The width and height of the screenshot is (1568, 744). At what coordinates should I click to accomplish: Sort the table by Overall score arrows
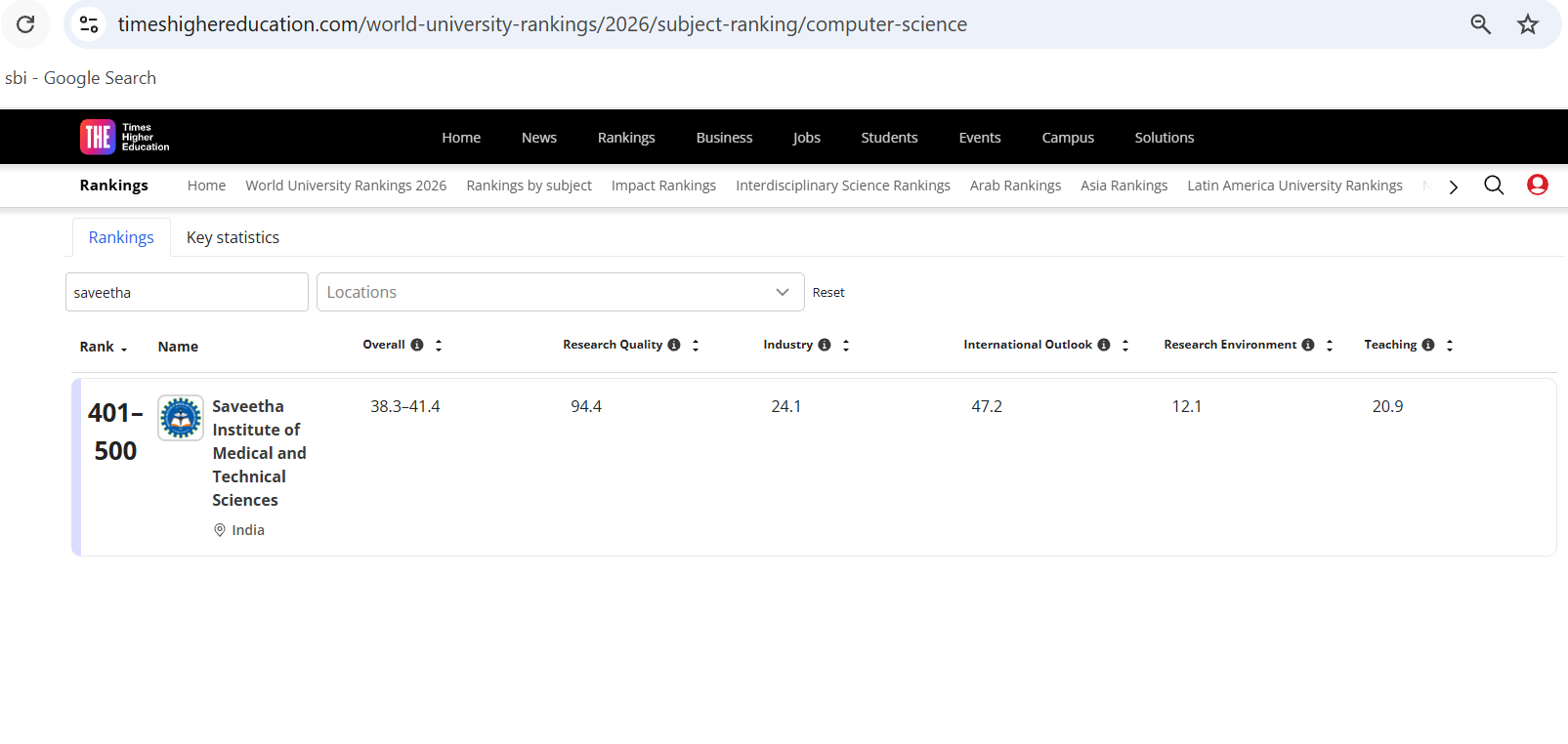[439, 345]
